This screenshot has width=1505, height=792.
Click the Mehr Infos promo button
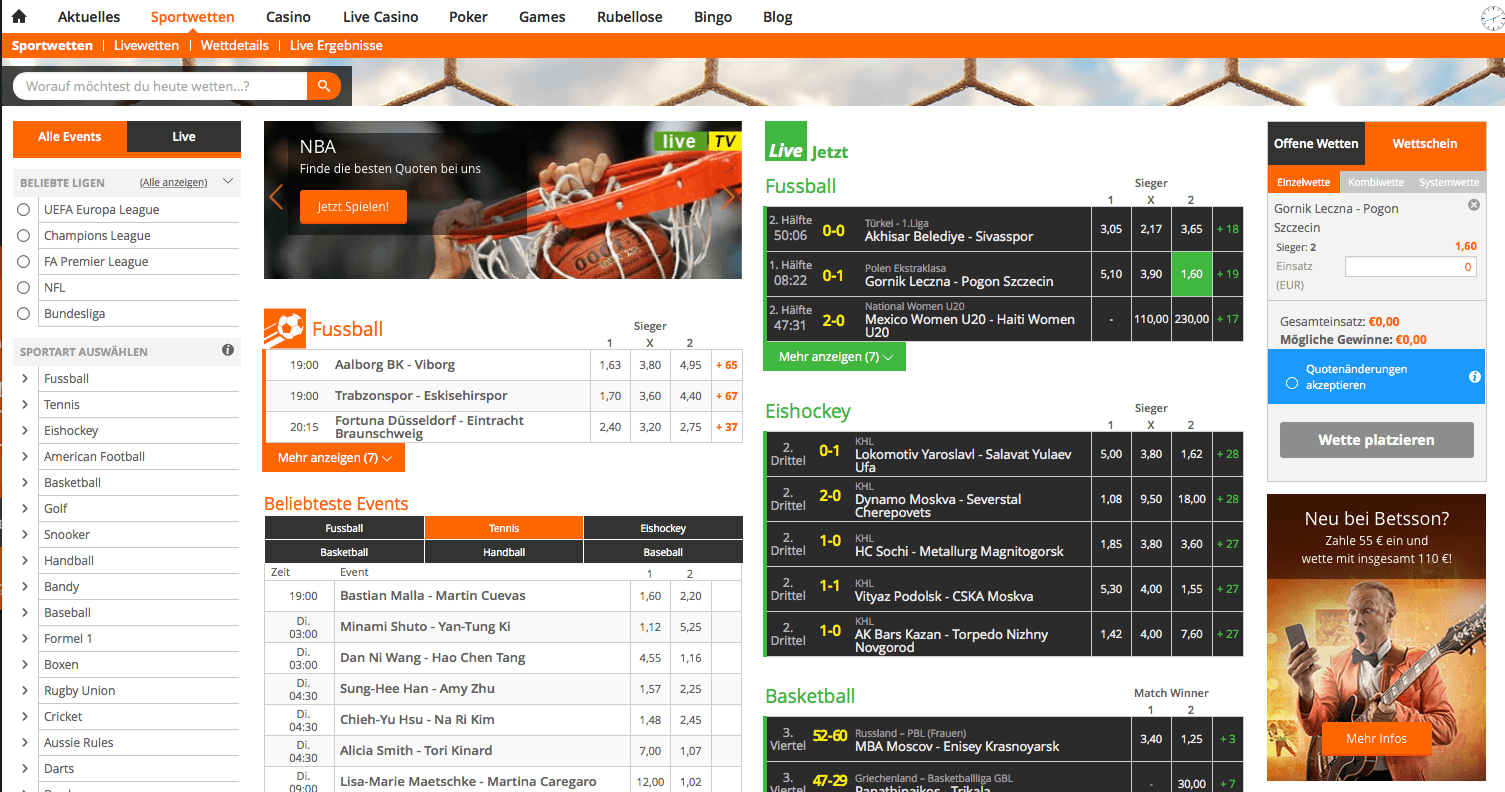pos(1376,739)
